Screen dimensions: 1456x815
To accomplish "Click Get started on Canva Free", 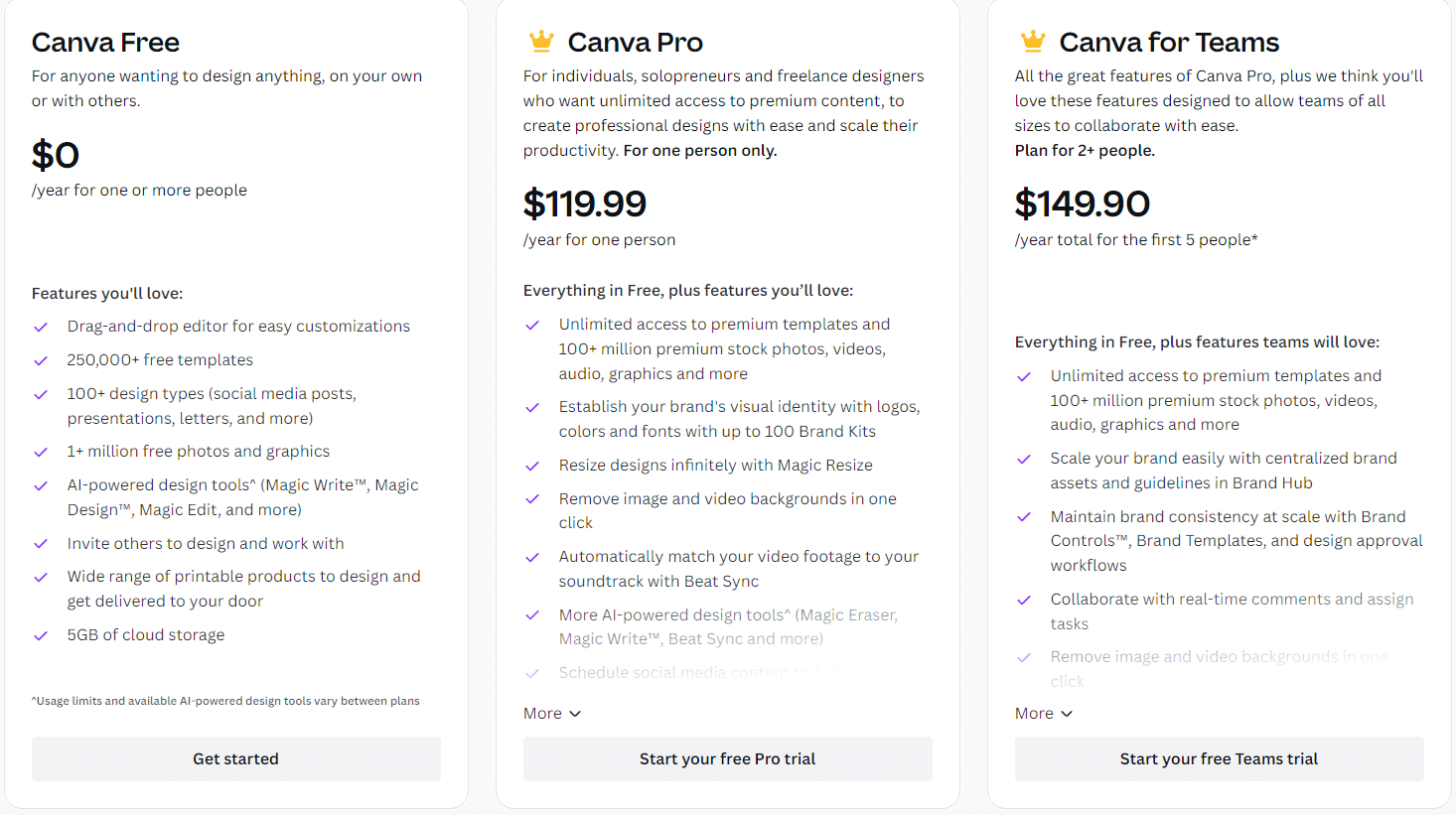I will (x=236, y=758).
